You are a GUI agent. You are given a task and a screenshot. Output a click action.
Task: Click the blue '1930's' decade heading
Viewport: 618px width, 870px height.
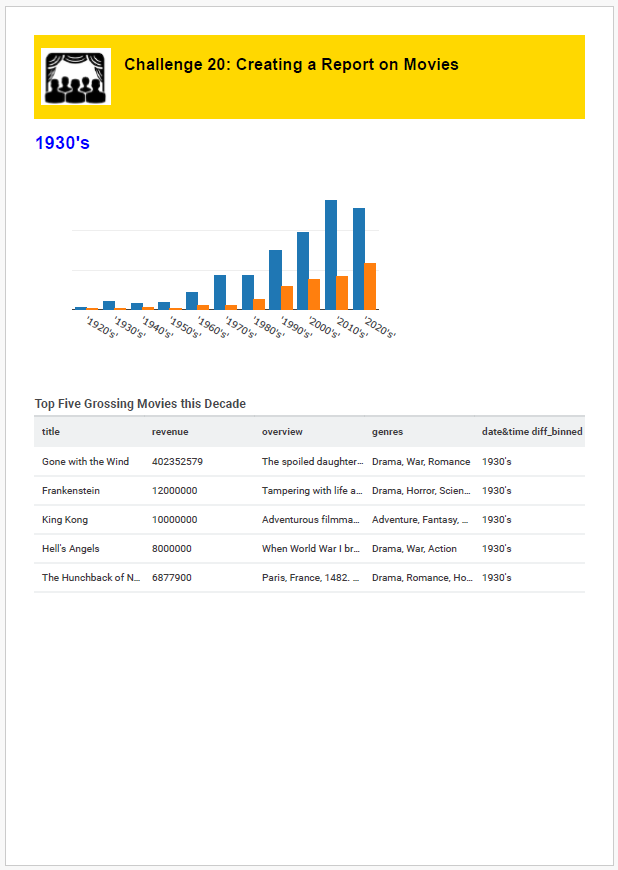click(62, 143)
